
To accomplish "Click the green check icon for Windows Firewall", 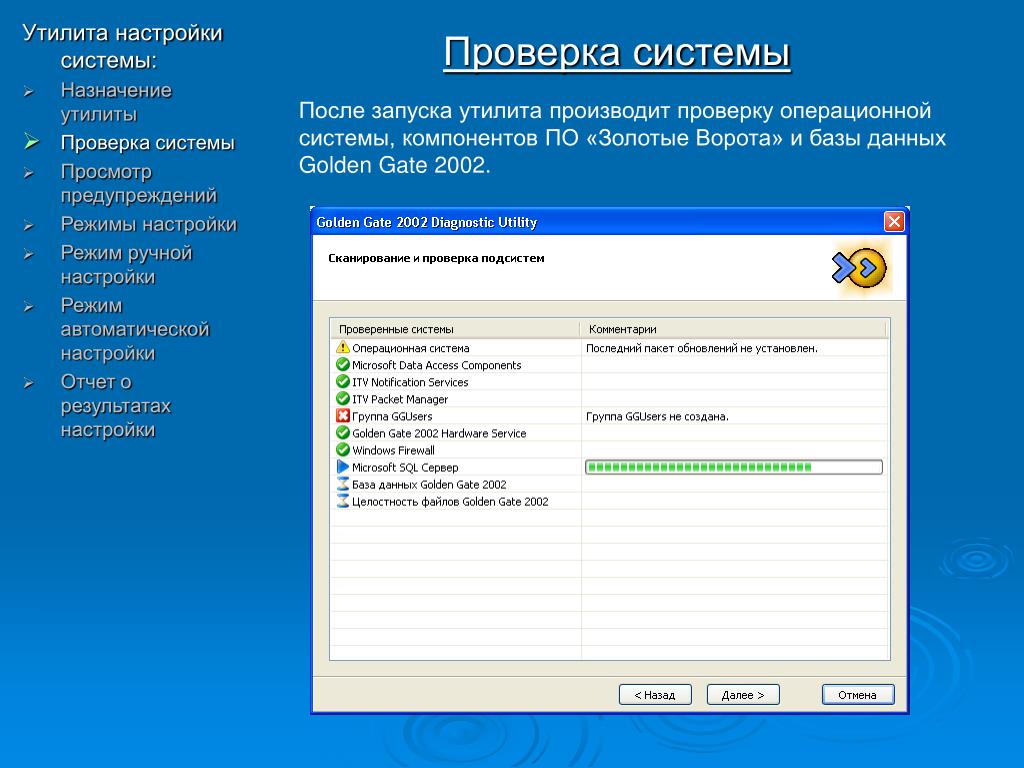I will coord(343,449).
